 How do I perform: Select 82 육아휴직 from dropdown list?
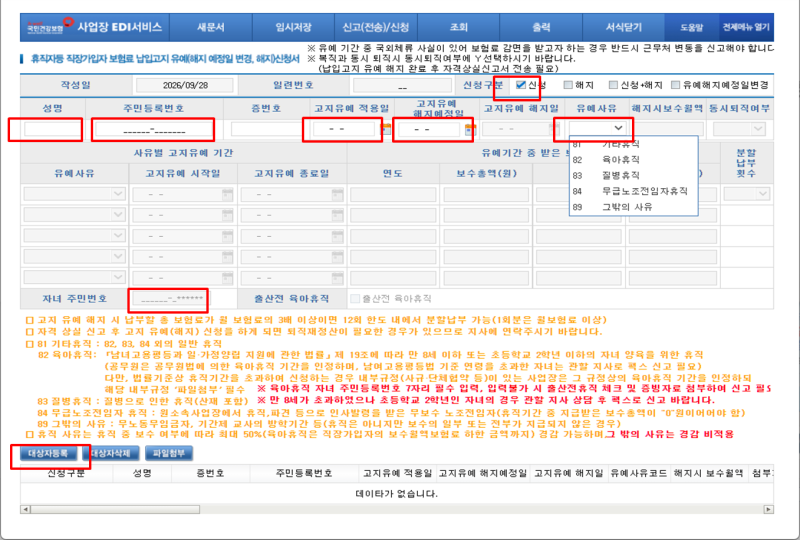pyautogui.click(x=633, y=160)
